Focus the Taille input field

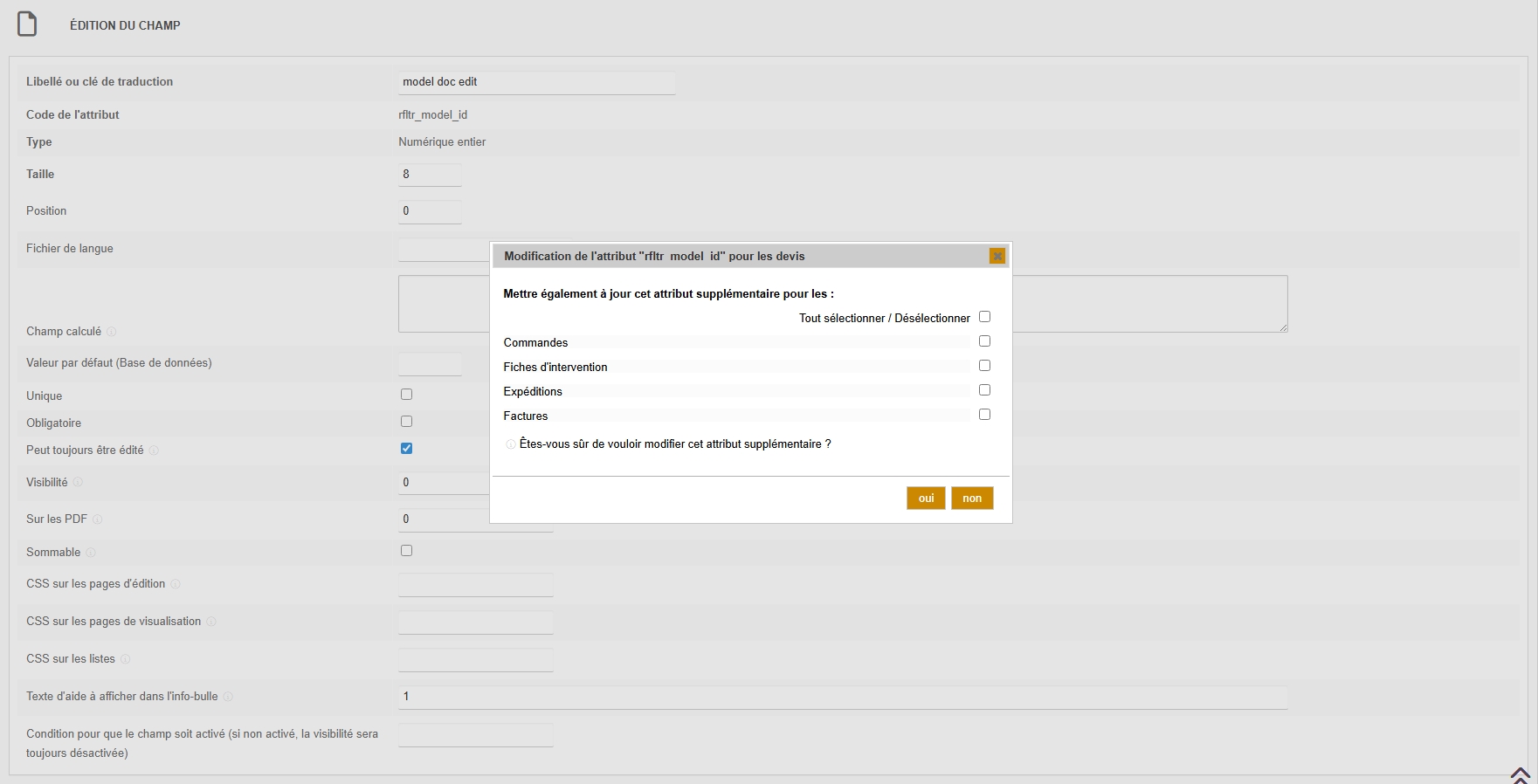coord(430,175)
